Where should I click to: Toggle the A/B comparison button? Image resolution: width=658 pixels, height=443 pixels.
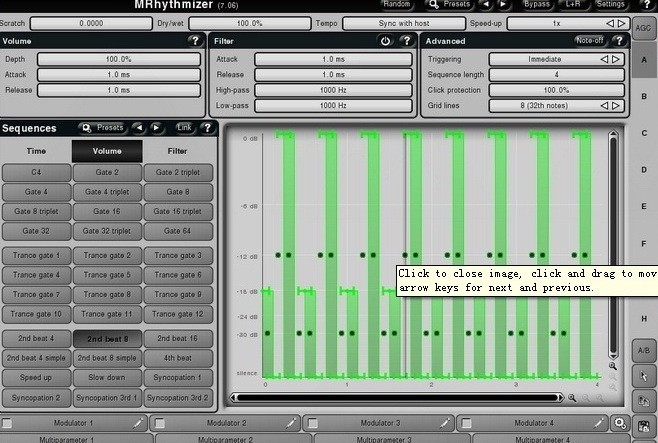pos(644,350)
